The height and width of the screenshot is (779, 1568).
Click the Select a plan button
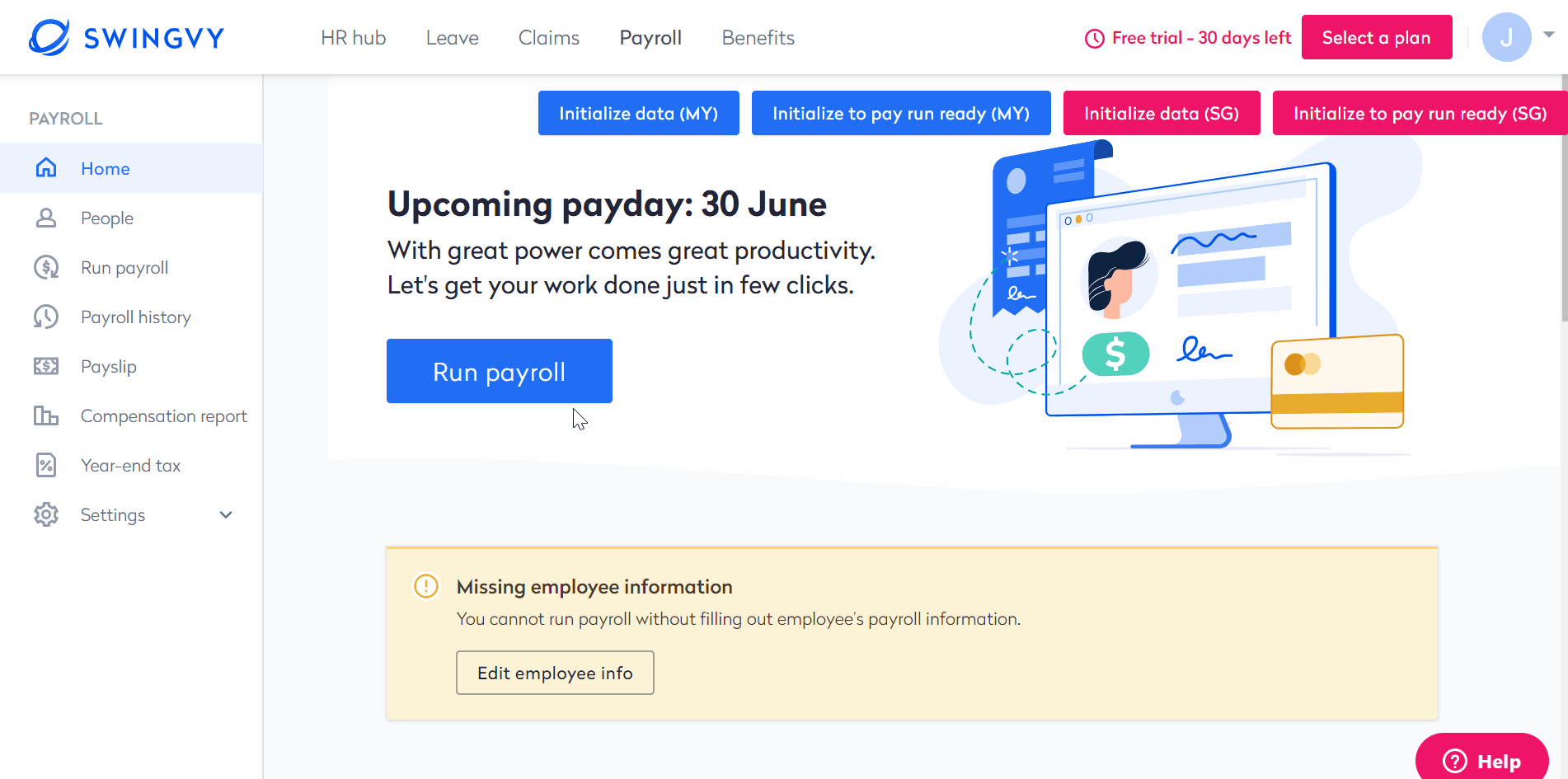[1377, 37]
